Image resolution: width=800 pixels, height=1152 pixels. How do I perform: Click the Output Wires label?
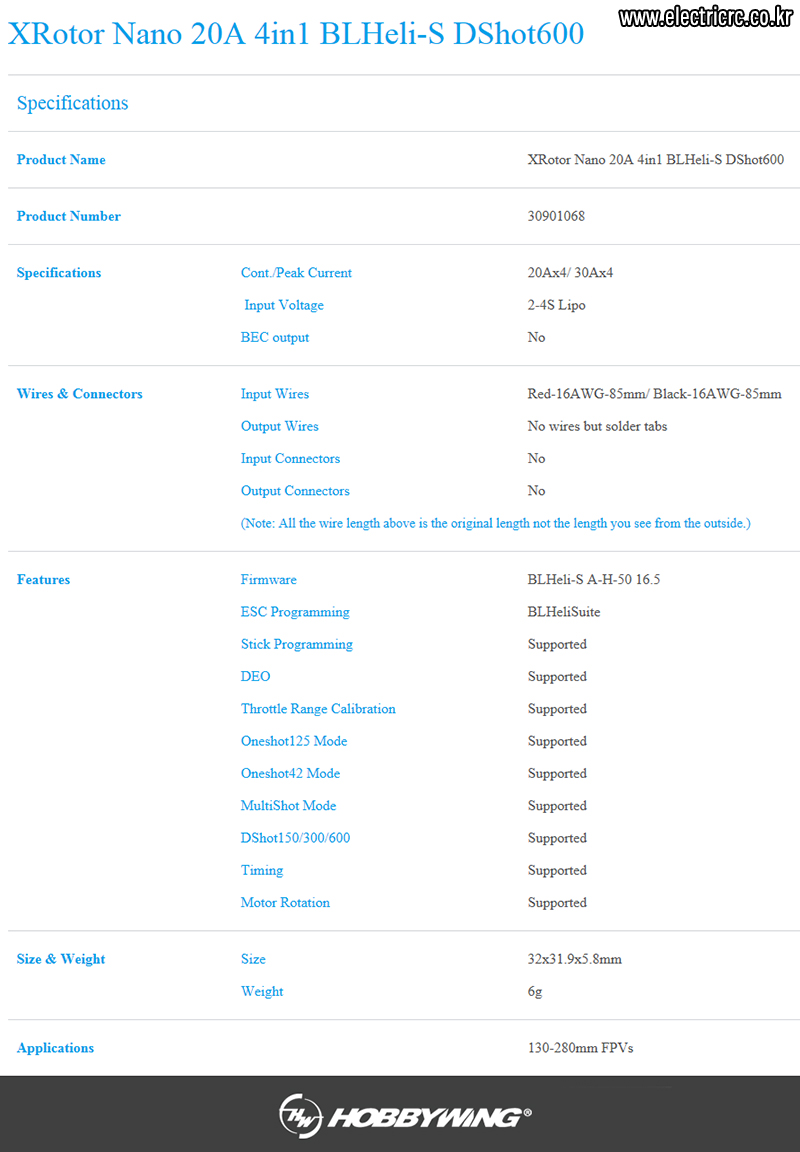(280, 426)
